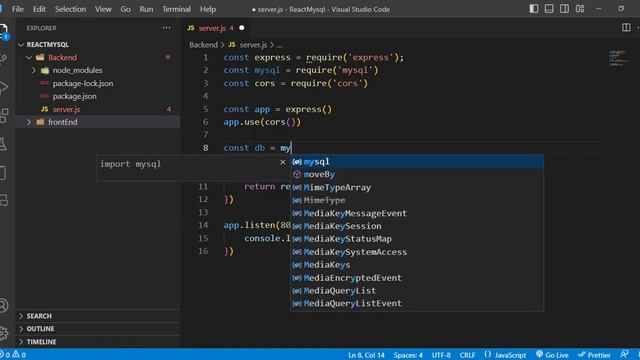Click Prettier status bar item

594,355
